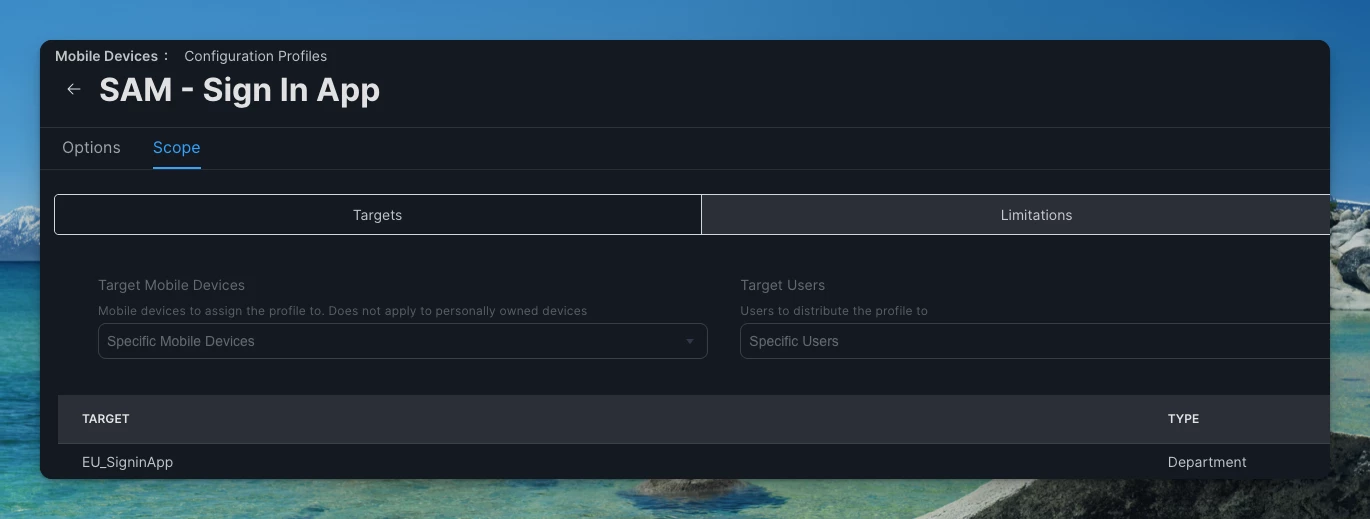Click the Department type cell

(x=1207, y=462)
